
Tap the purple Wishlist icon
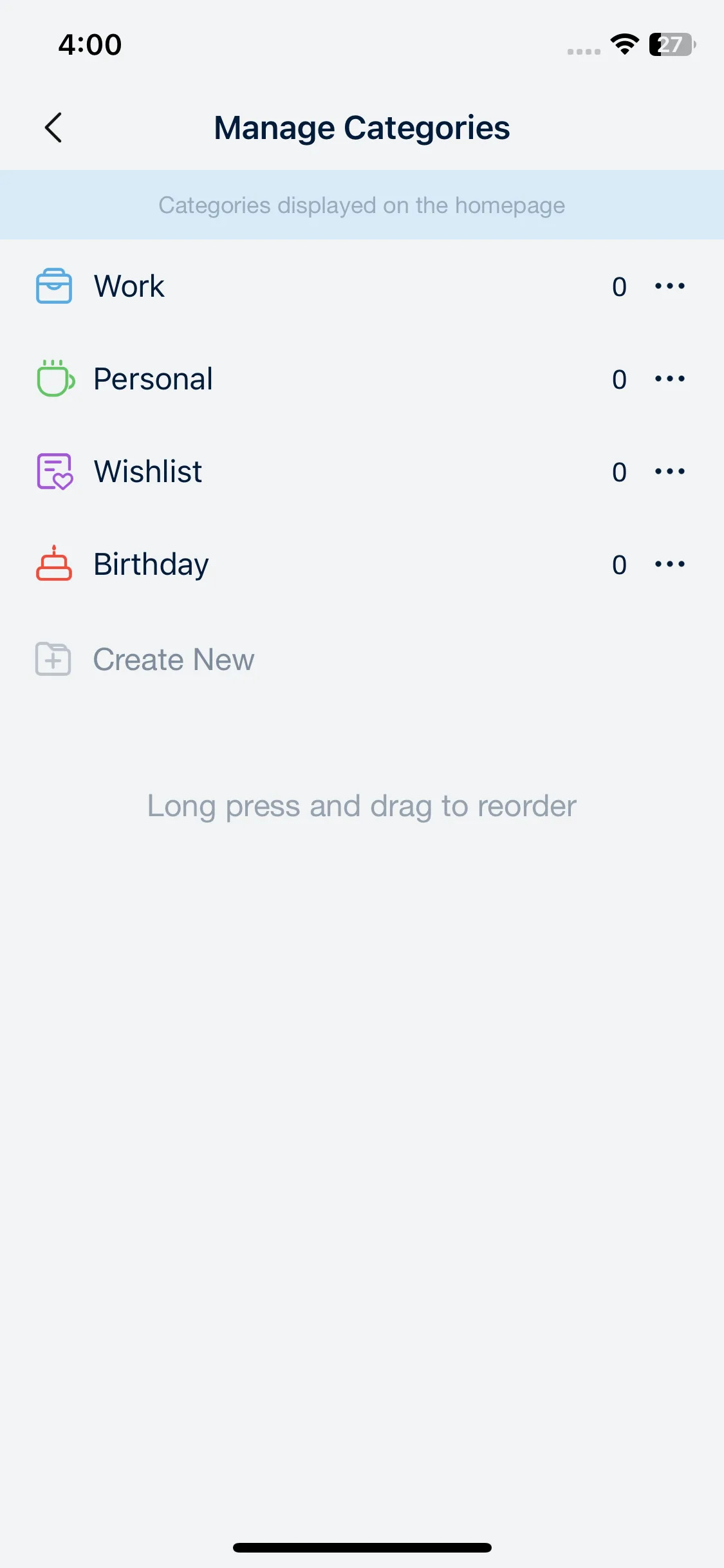(x=55, y=471)
